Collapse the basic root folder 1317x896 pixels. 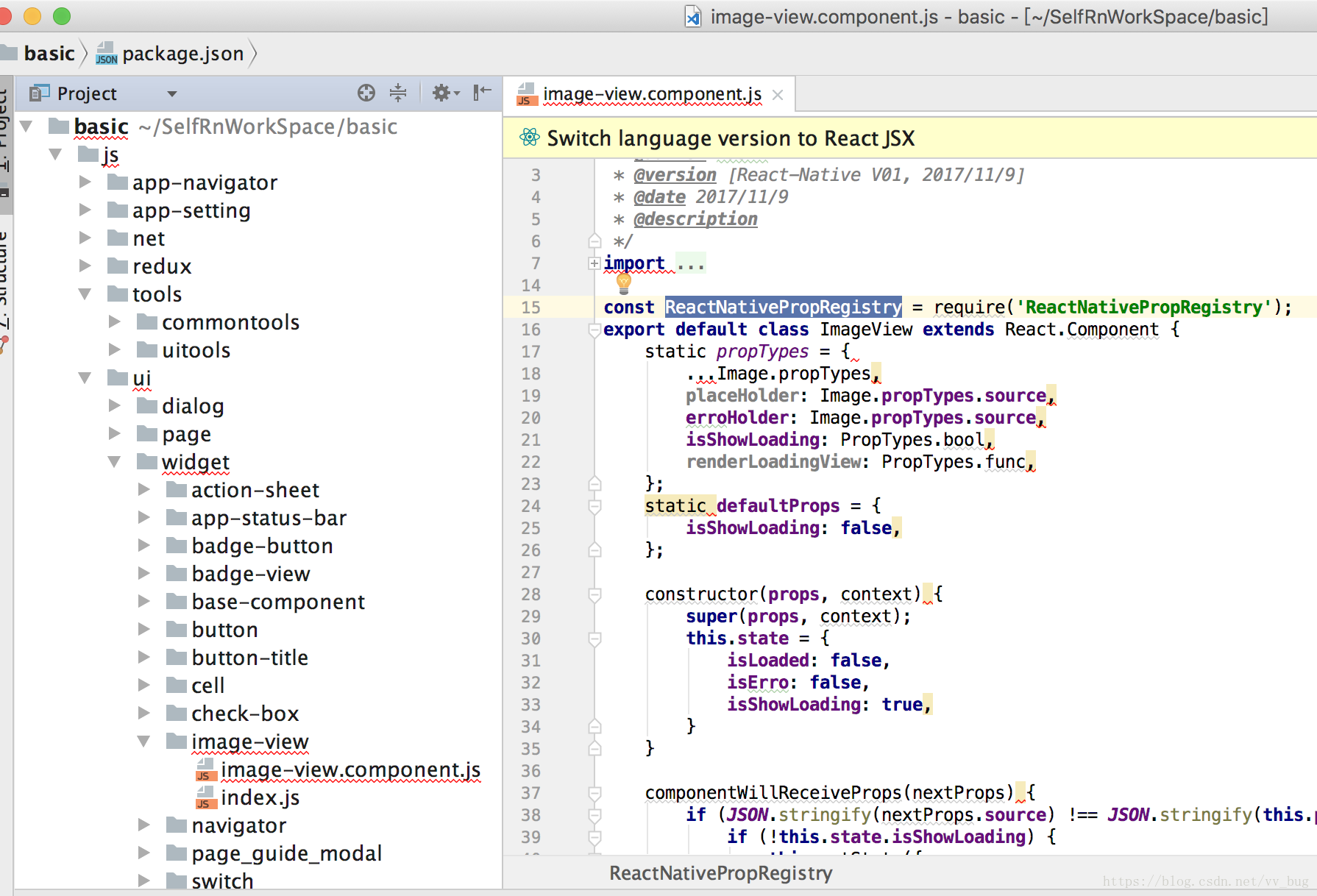(x=26, y=127)
